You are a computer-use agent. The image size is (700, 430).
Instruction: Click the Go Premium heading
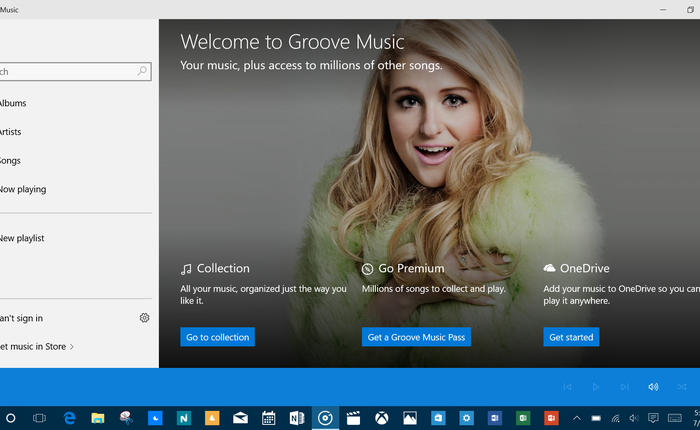[411, 268]
